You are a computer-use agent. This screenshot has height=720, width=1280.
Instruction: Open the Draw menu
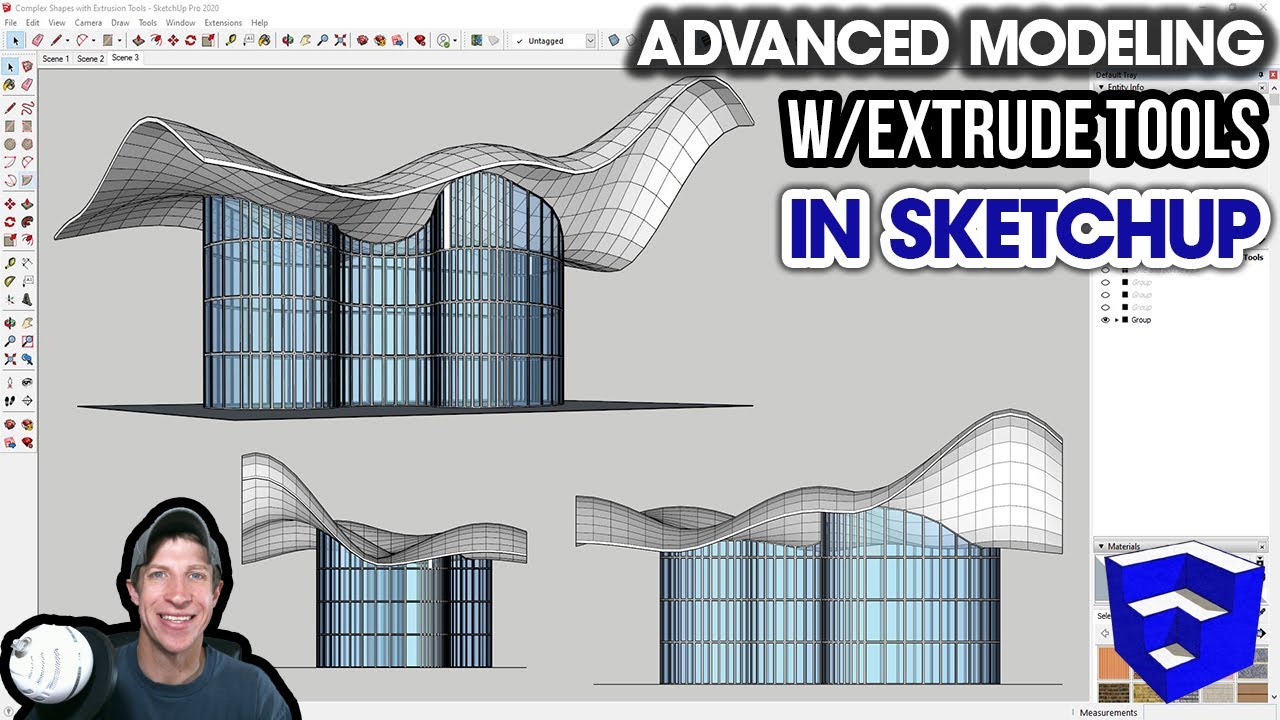tap(120, 22)
